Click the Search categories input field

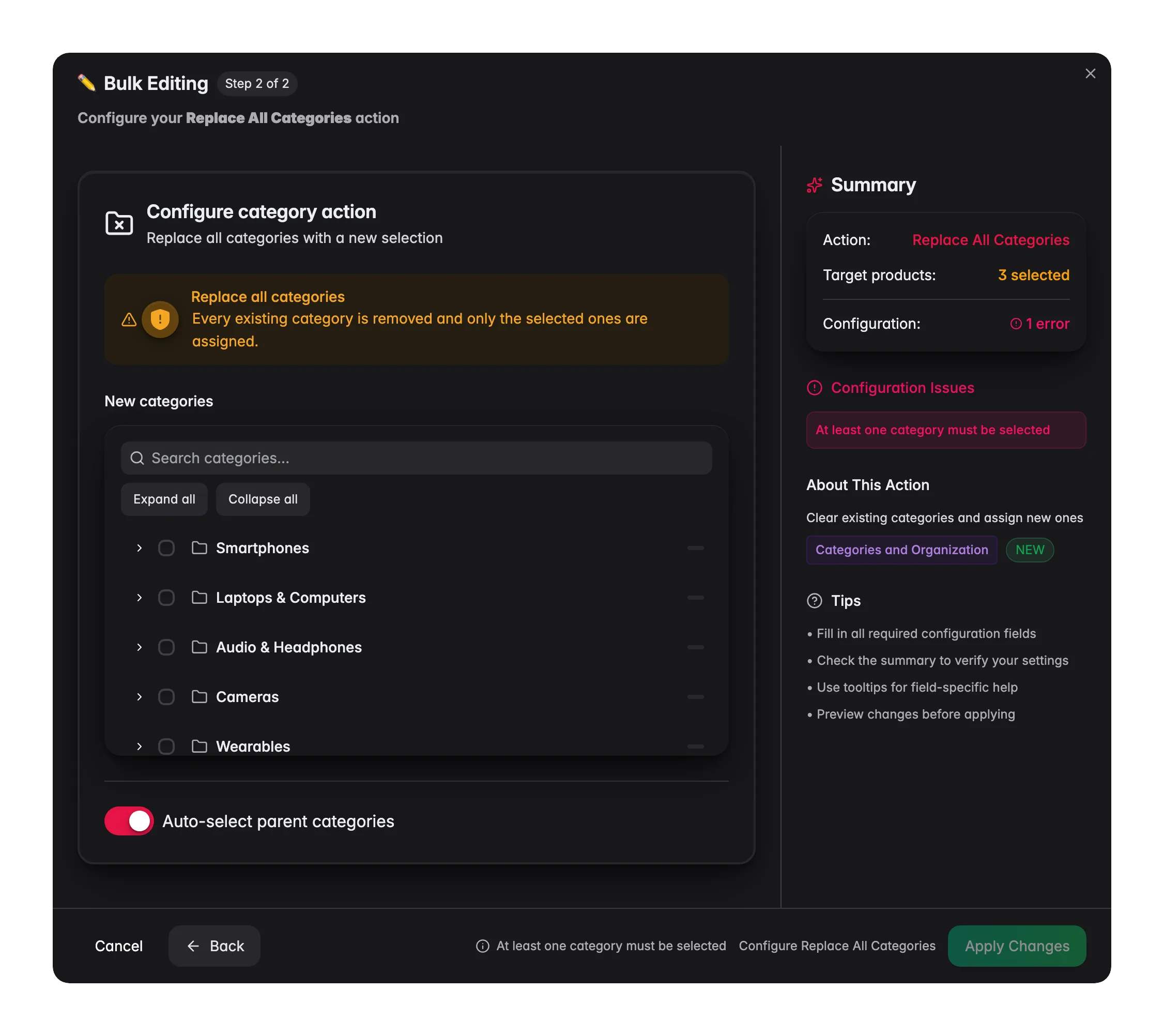[416, 458]
